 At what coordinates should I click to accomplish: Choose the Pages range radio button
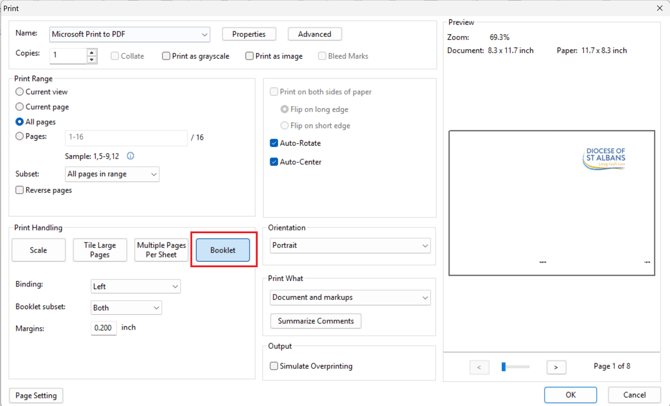[x=21, y=136]
